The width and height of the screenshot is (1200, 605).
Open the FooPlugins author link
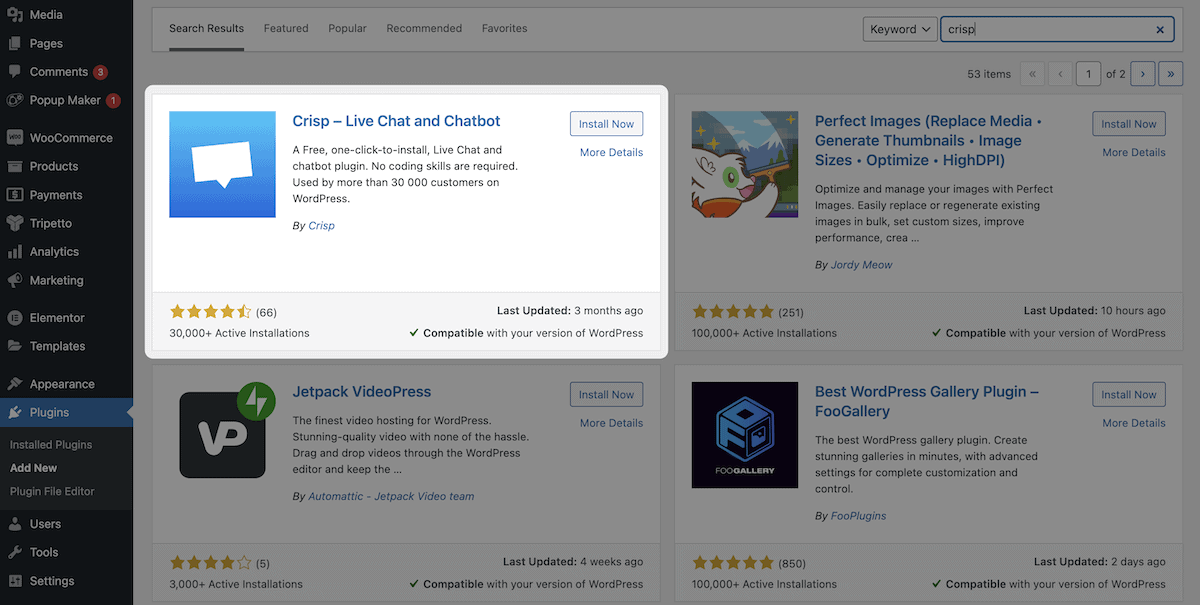[x=859, y=516]
